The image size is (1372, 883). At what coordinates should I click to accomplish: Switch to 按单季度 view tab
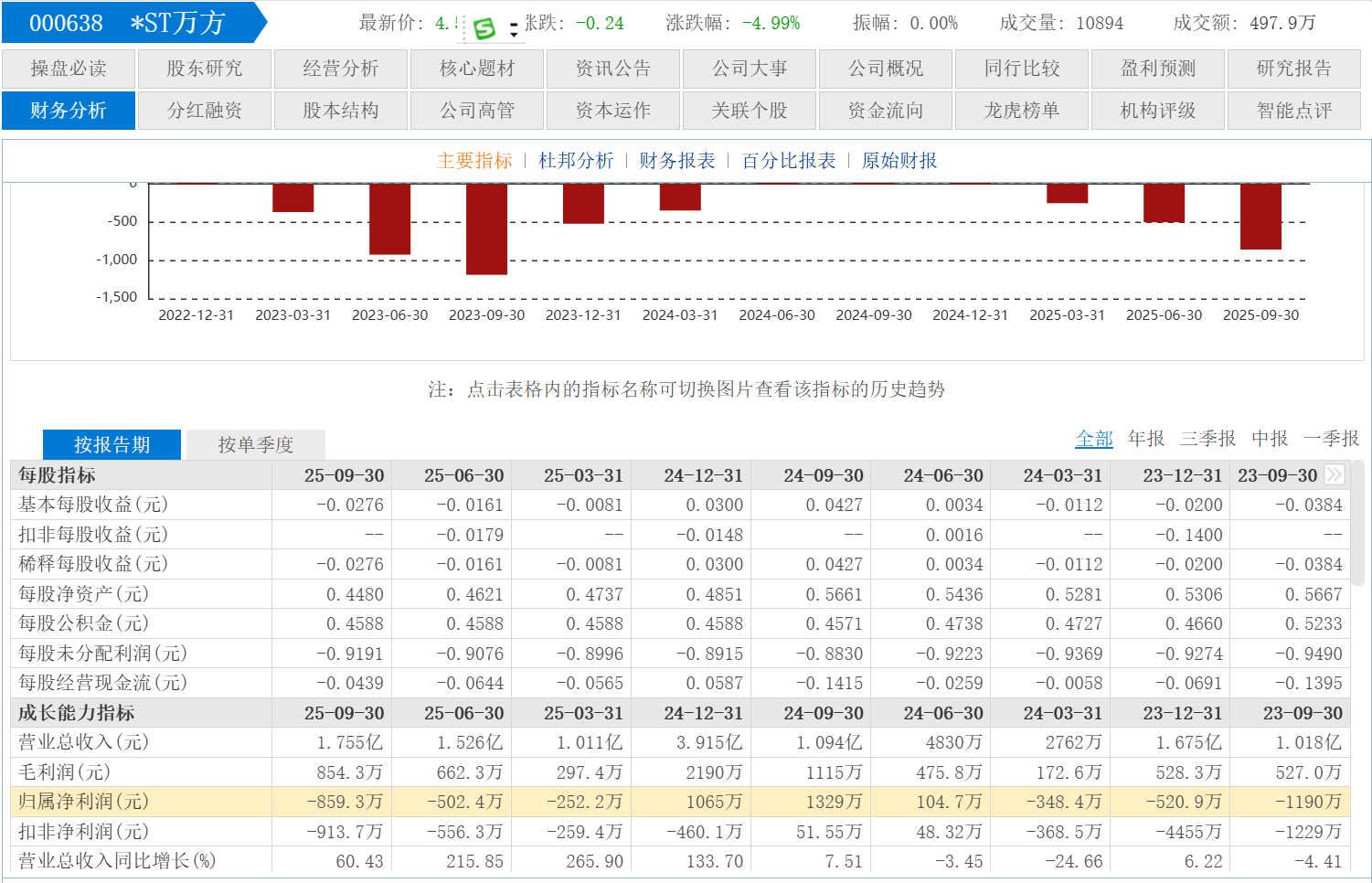(255, 445)
